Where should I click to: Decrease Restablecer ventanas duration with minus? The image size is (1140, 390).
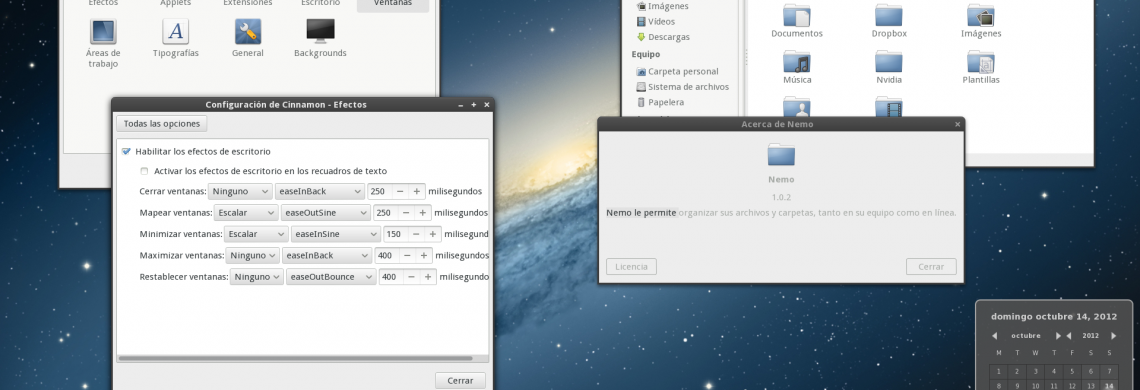coord(412,277)
